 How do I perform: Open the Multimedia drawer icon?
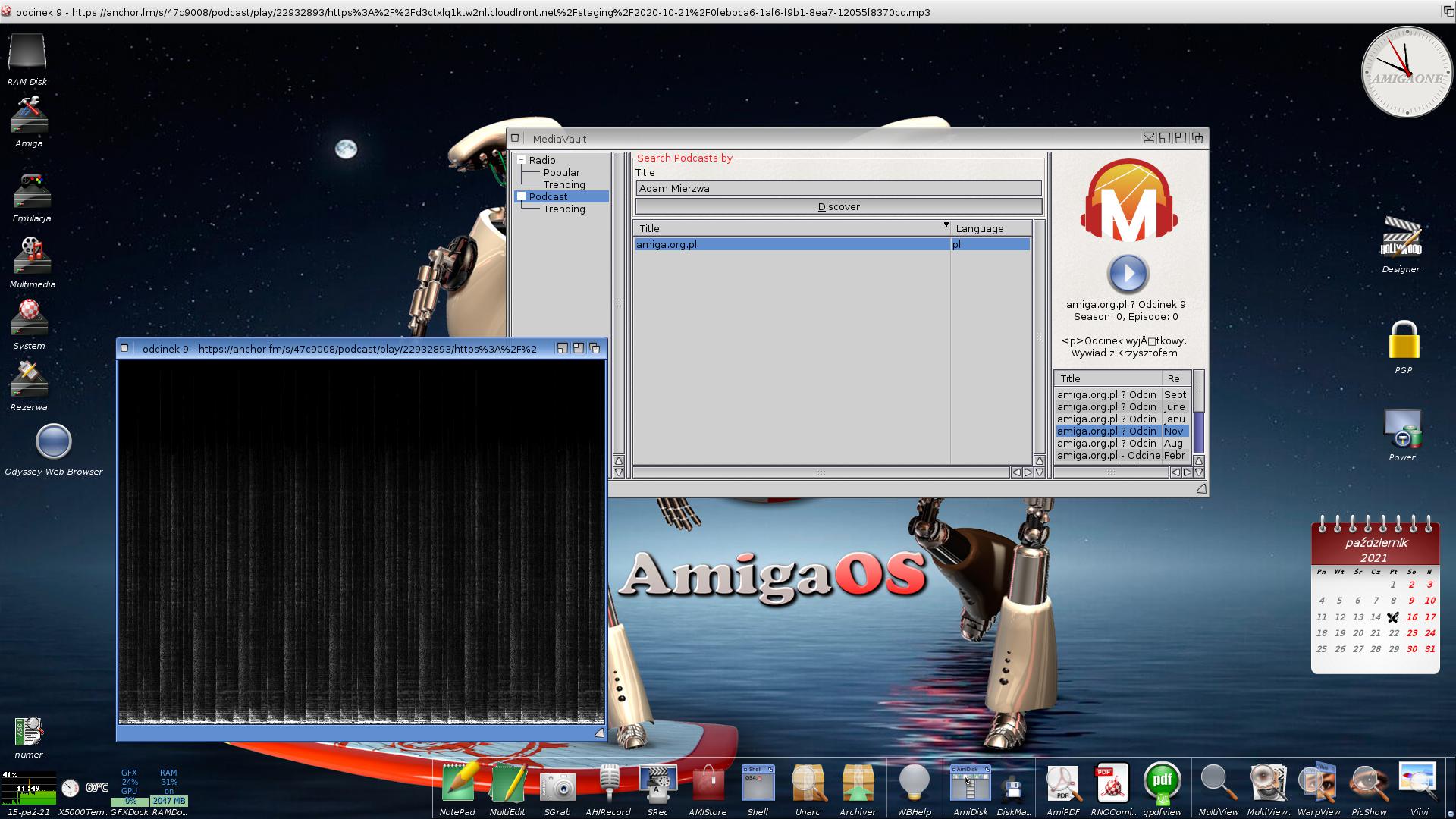point(32,256)
